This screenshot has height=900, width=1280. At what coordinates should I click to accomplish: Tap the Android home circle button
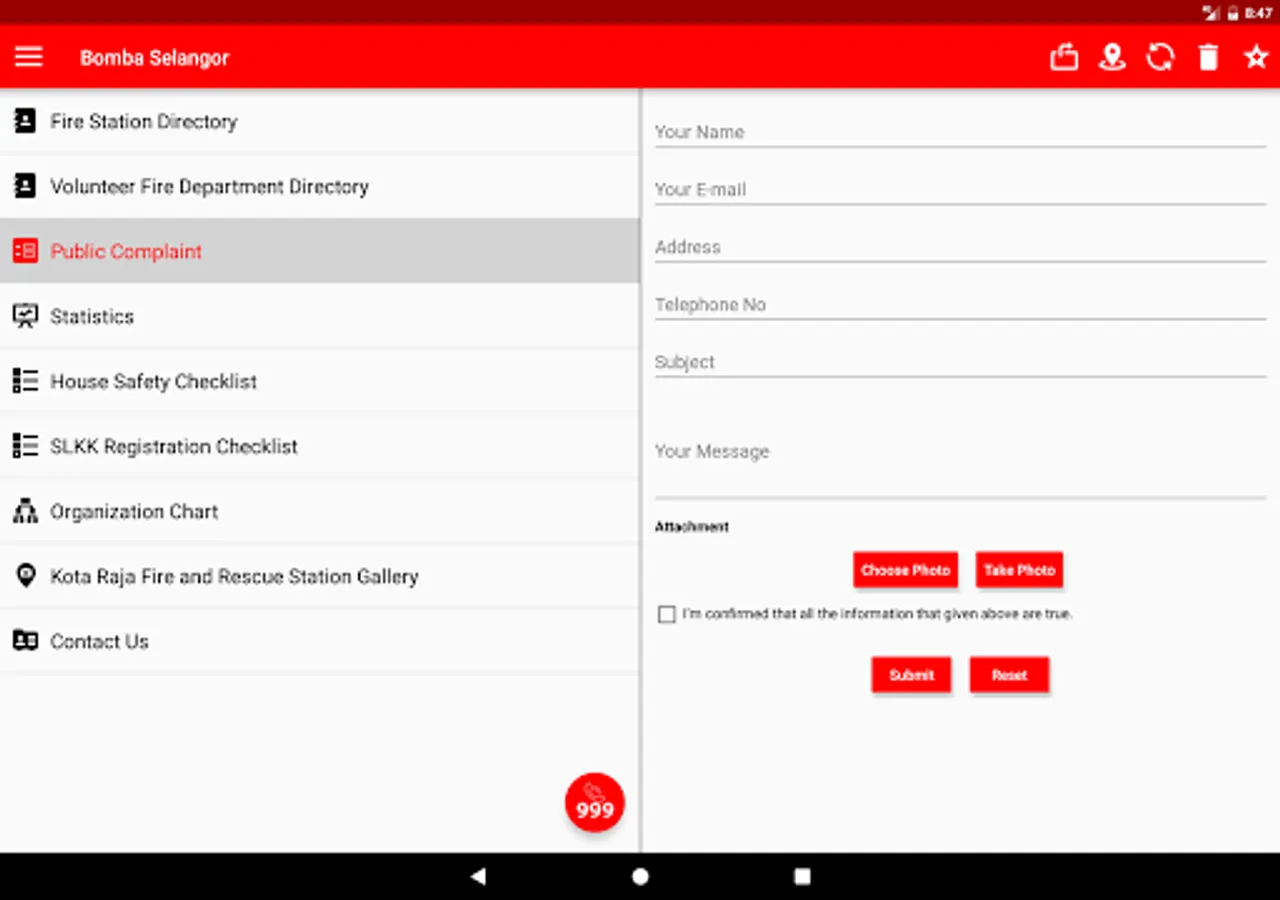pos(640,876)
